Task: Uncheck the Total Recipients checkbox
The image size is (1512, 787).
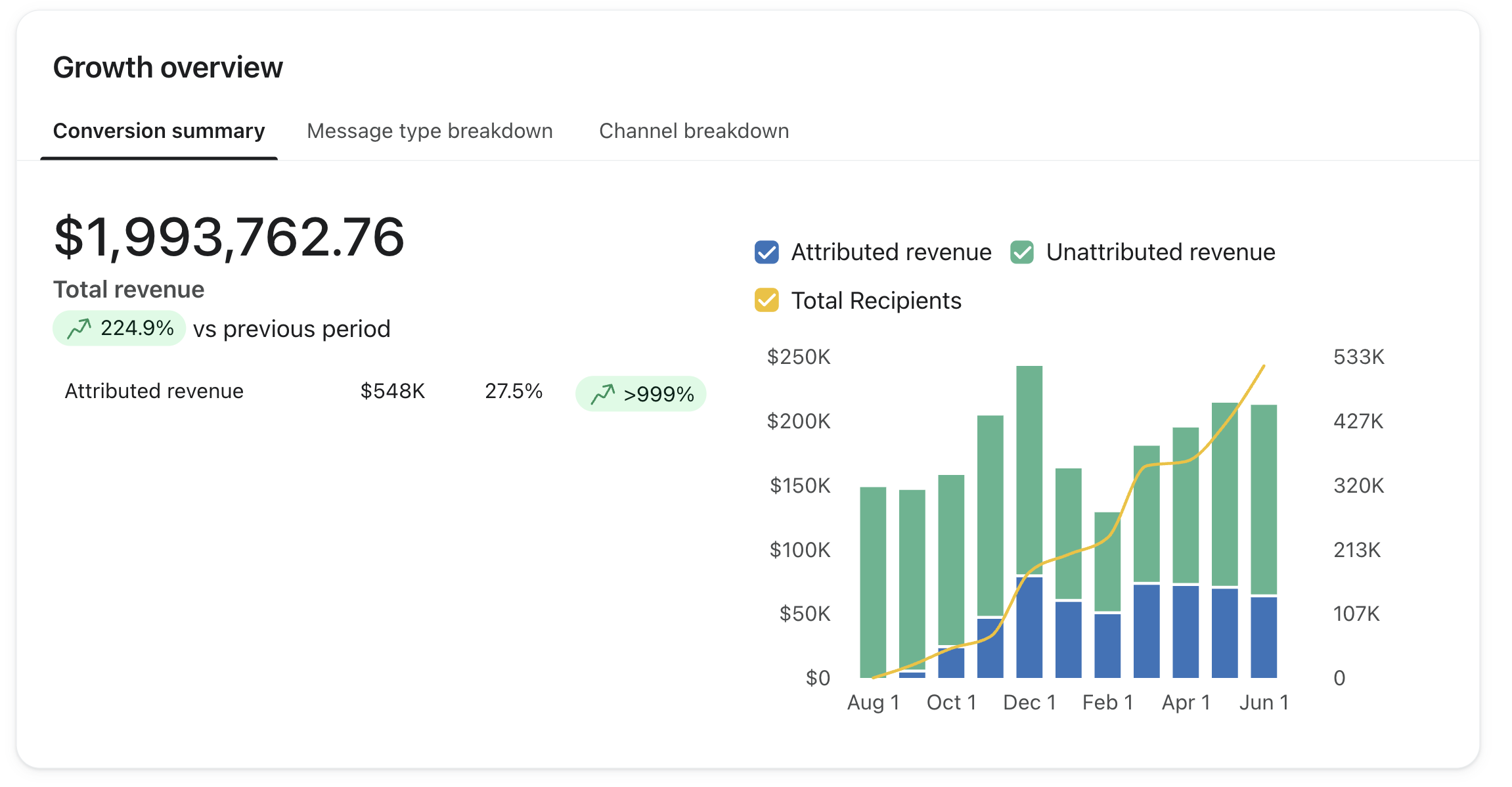Action: (767, 300)
